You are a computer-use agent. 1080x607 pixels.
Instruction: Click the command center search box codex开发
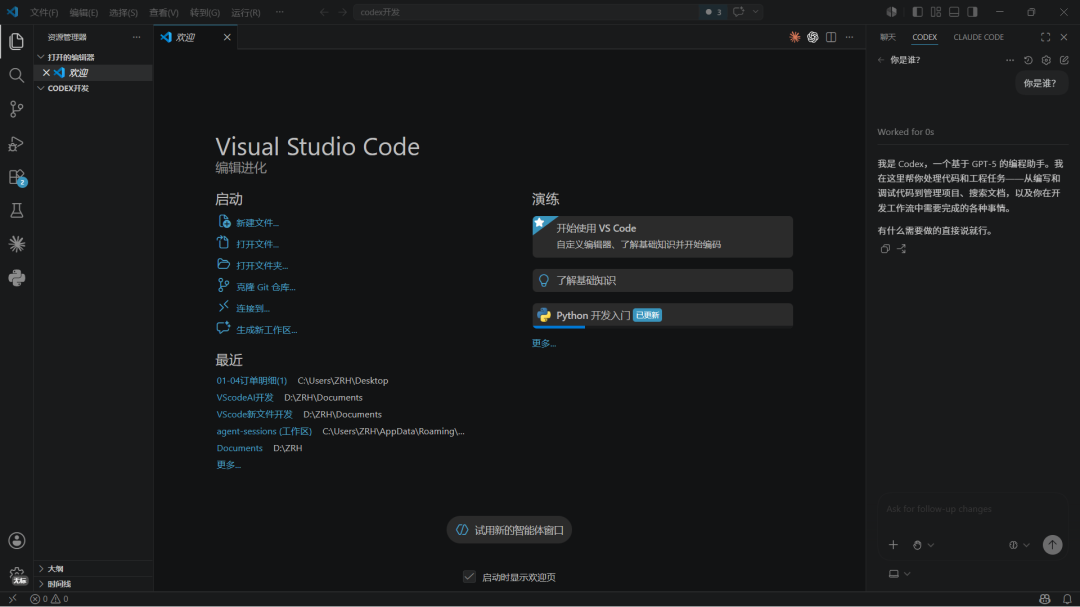[x=527, y=12]
